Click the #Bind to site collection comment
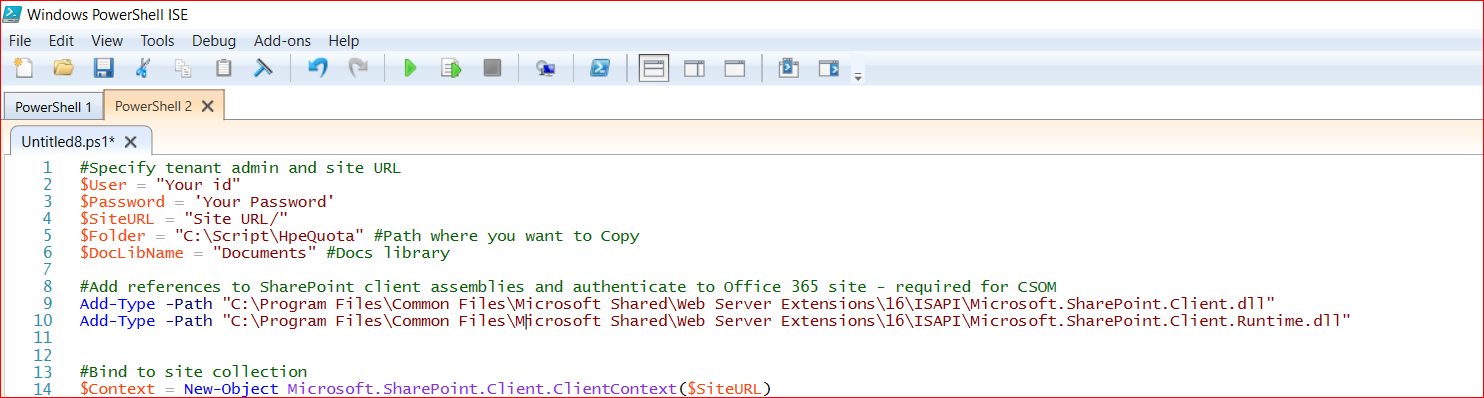The height and width of the screenshot is (398, 1484). point(193,372)
